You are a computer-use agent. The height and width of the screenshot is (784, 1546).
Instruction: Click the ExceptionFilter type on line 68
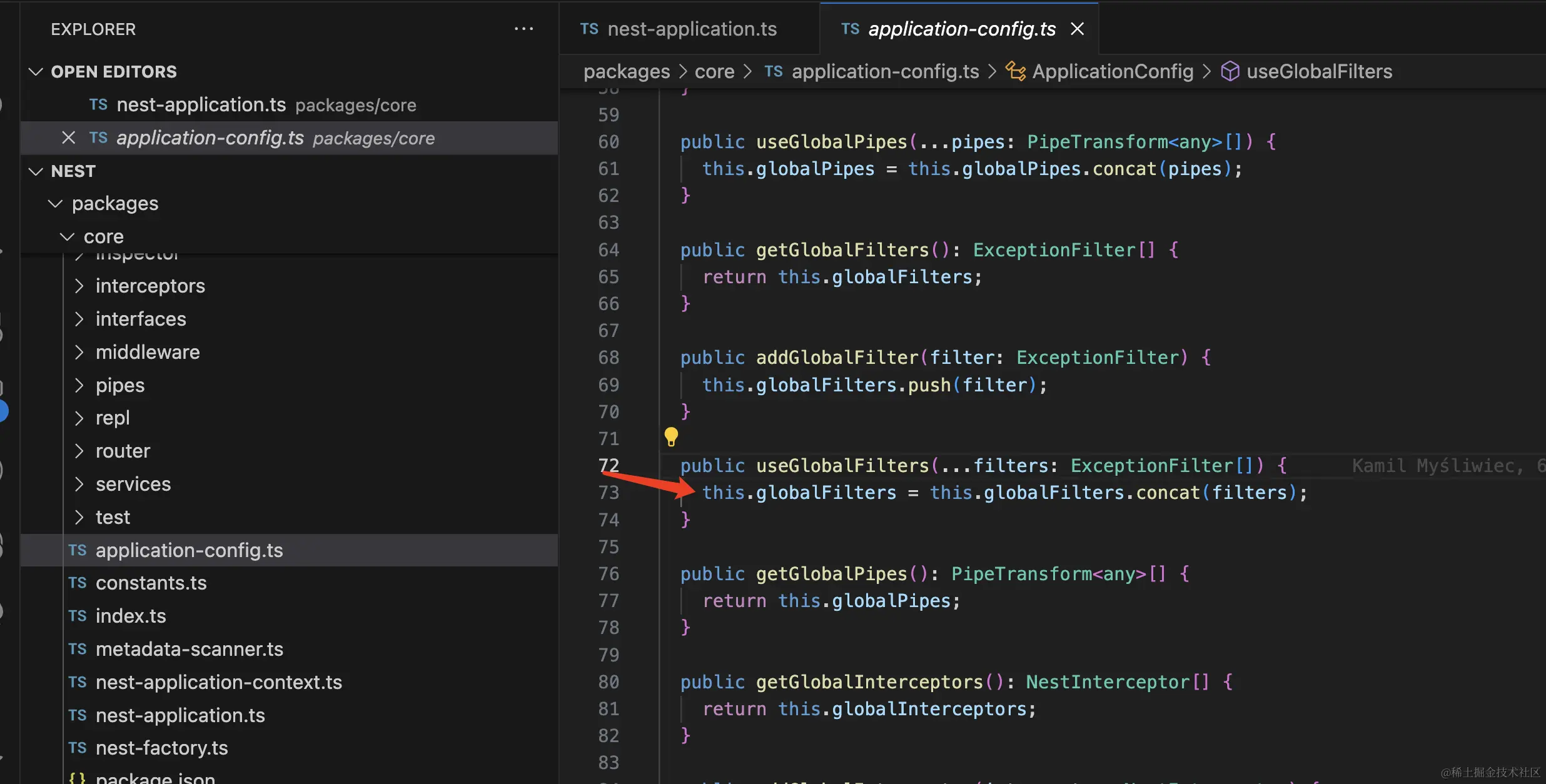(x=1098, y=358)
